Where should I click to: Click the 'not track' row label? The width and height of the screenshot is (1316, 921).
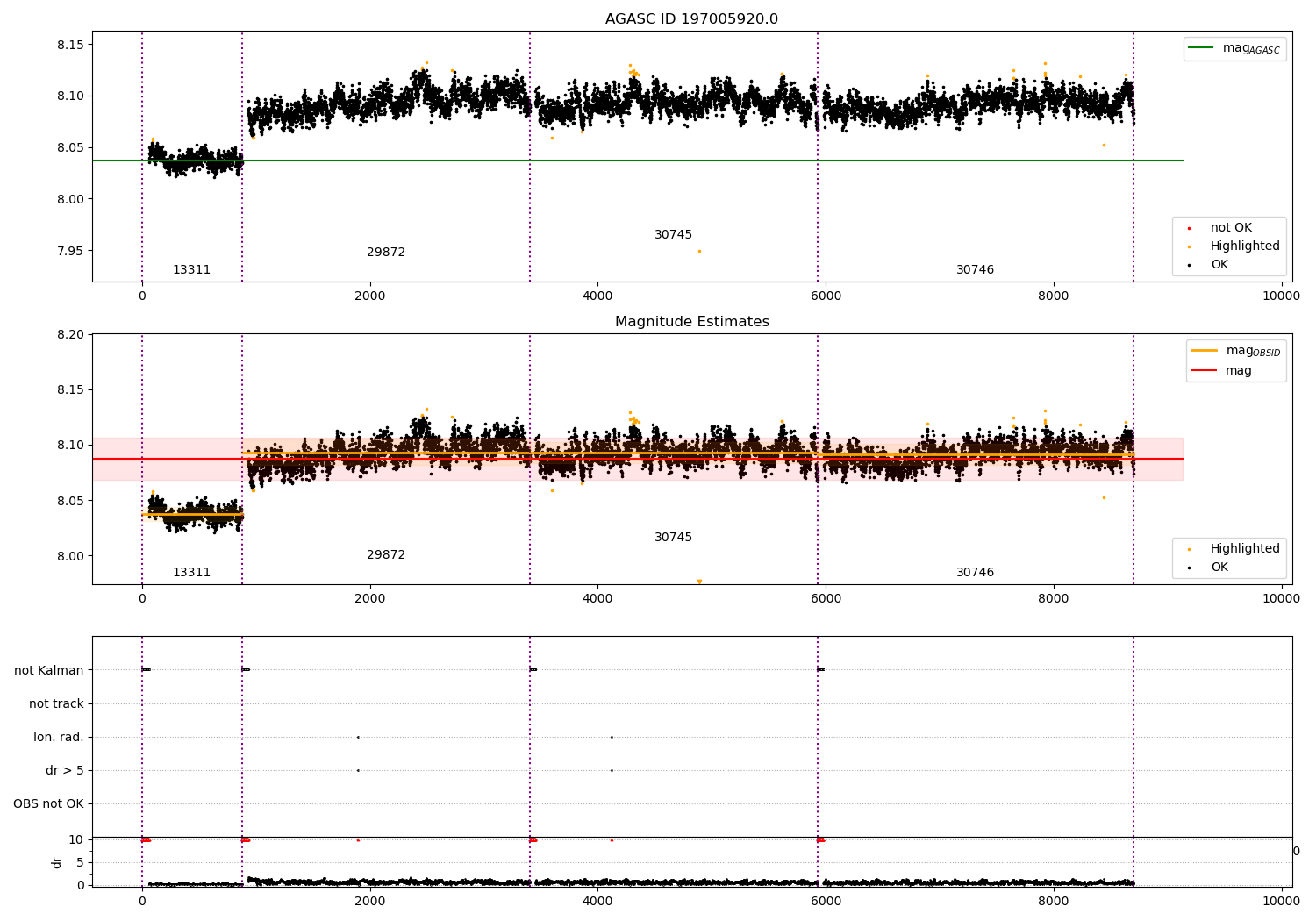point(56,704)
